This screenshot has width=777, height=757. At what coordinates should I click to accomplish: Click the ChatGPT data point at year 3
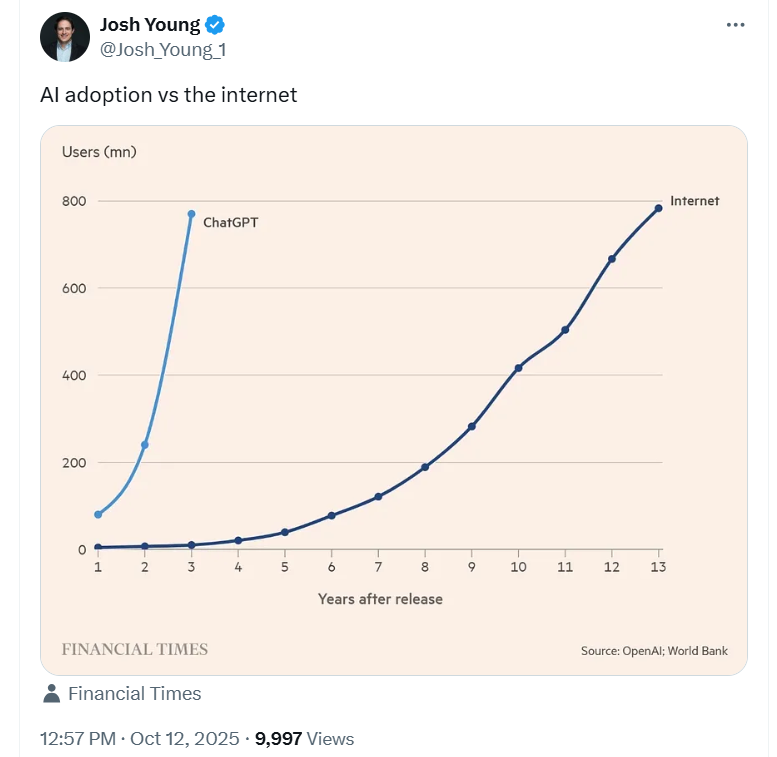[x=191, y=214]
